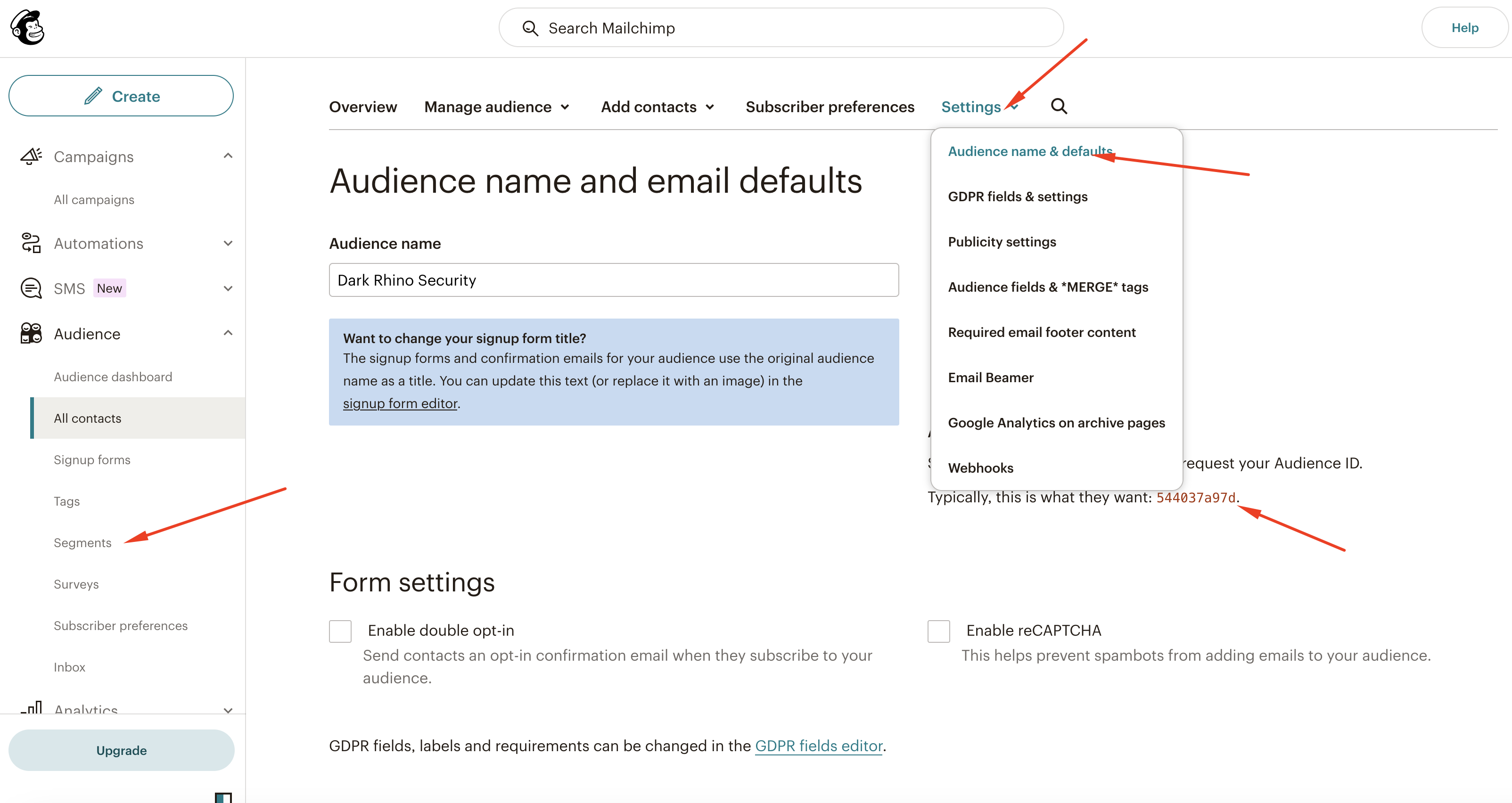This screenshot has height=803, width=1512.
Task: Click the sidebar collapse icon at bottom
Action: (x=223, y=797)
